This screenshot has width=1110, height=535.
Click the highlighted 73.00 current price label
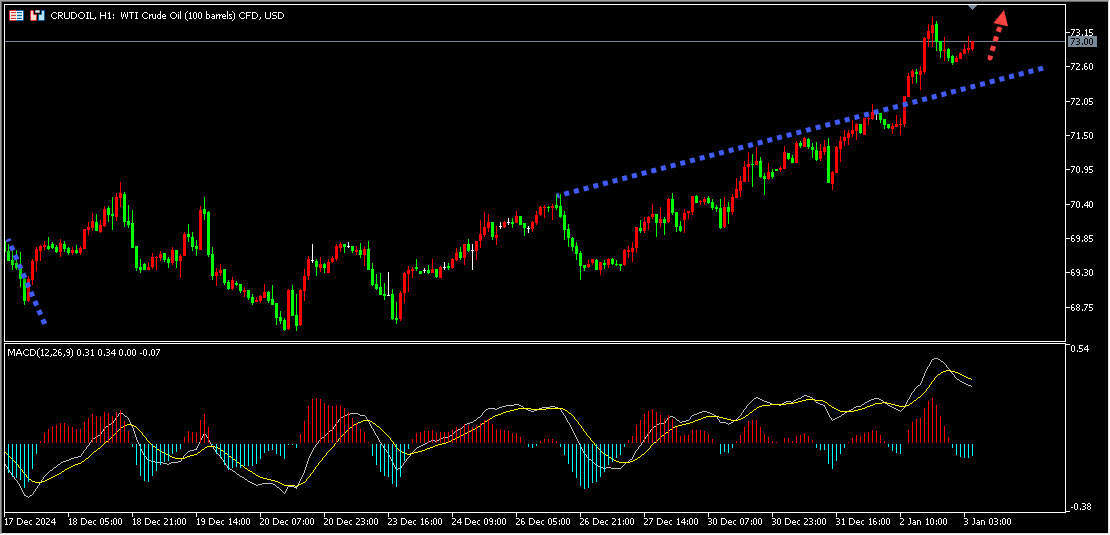pyautogui.click(x=1082, y=42)
